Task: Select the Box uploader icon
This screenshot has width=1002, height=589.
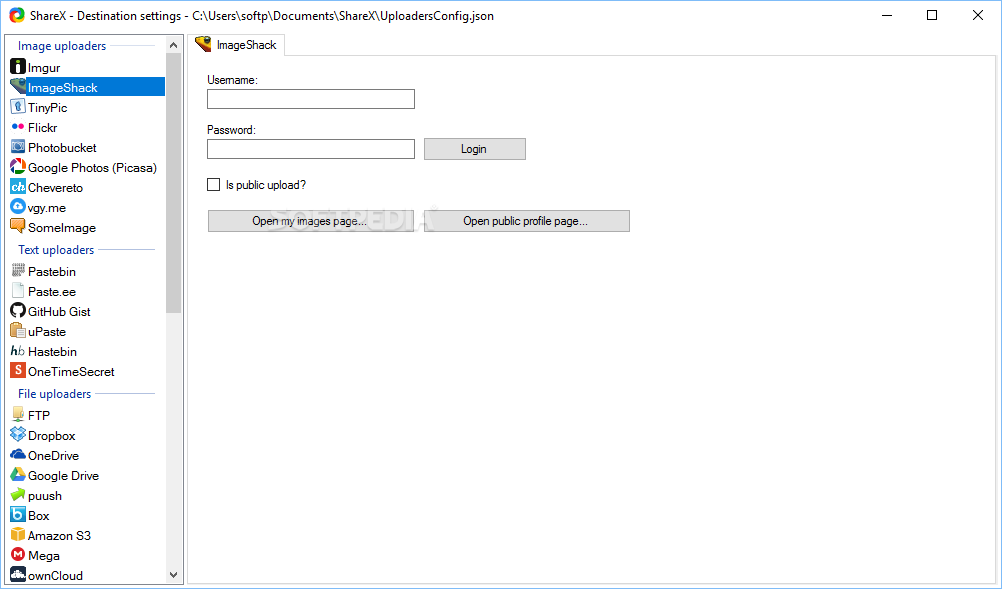Action: click(18, 515)
